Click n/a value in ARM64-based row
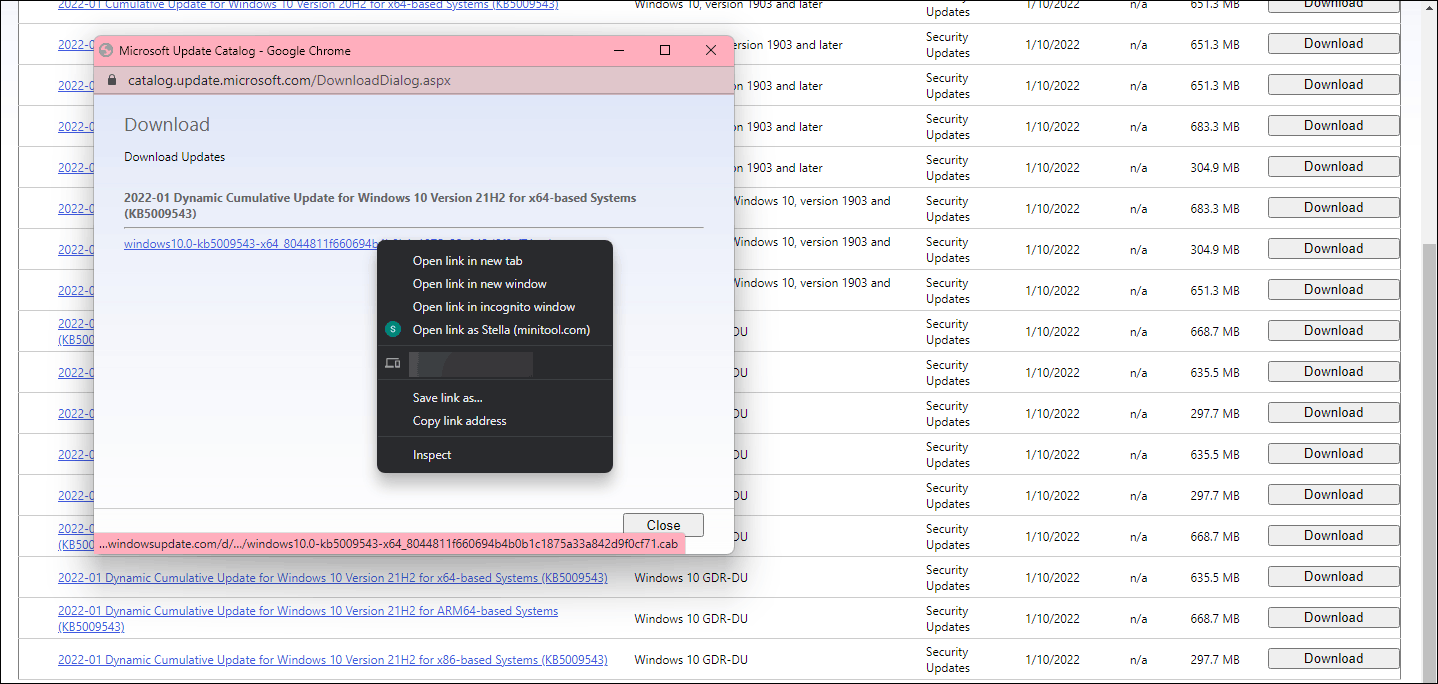Viewport: 1438px width, 684px height. [x=1138, y=619]
